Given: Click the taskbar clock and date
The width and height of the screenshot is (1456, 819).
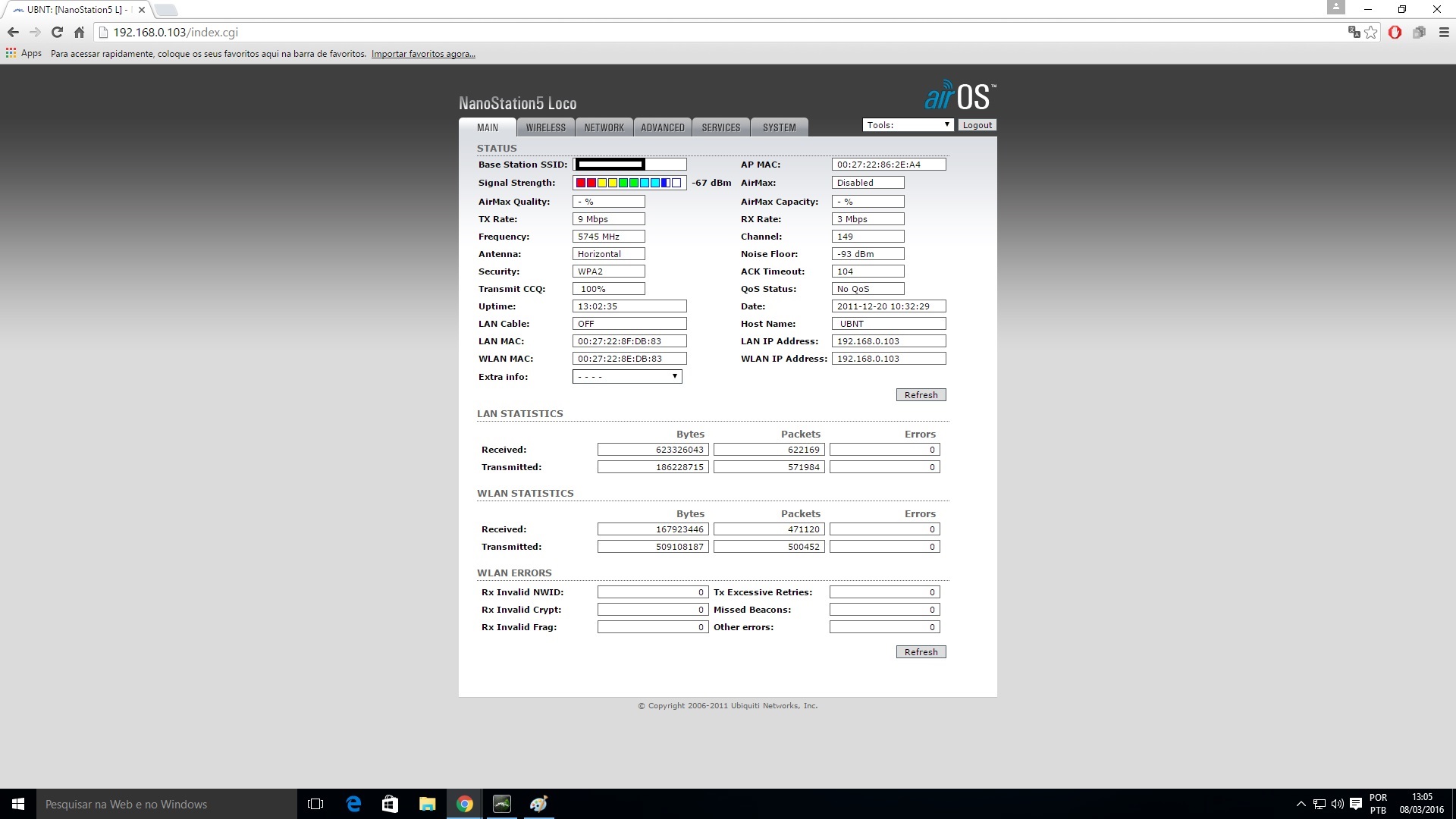Looking at the screenshot, I should click(1422, 804).
